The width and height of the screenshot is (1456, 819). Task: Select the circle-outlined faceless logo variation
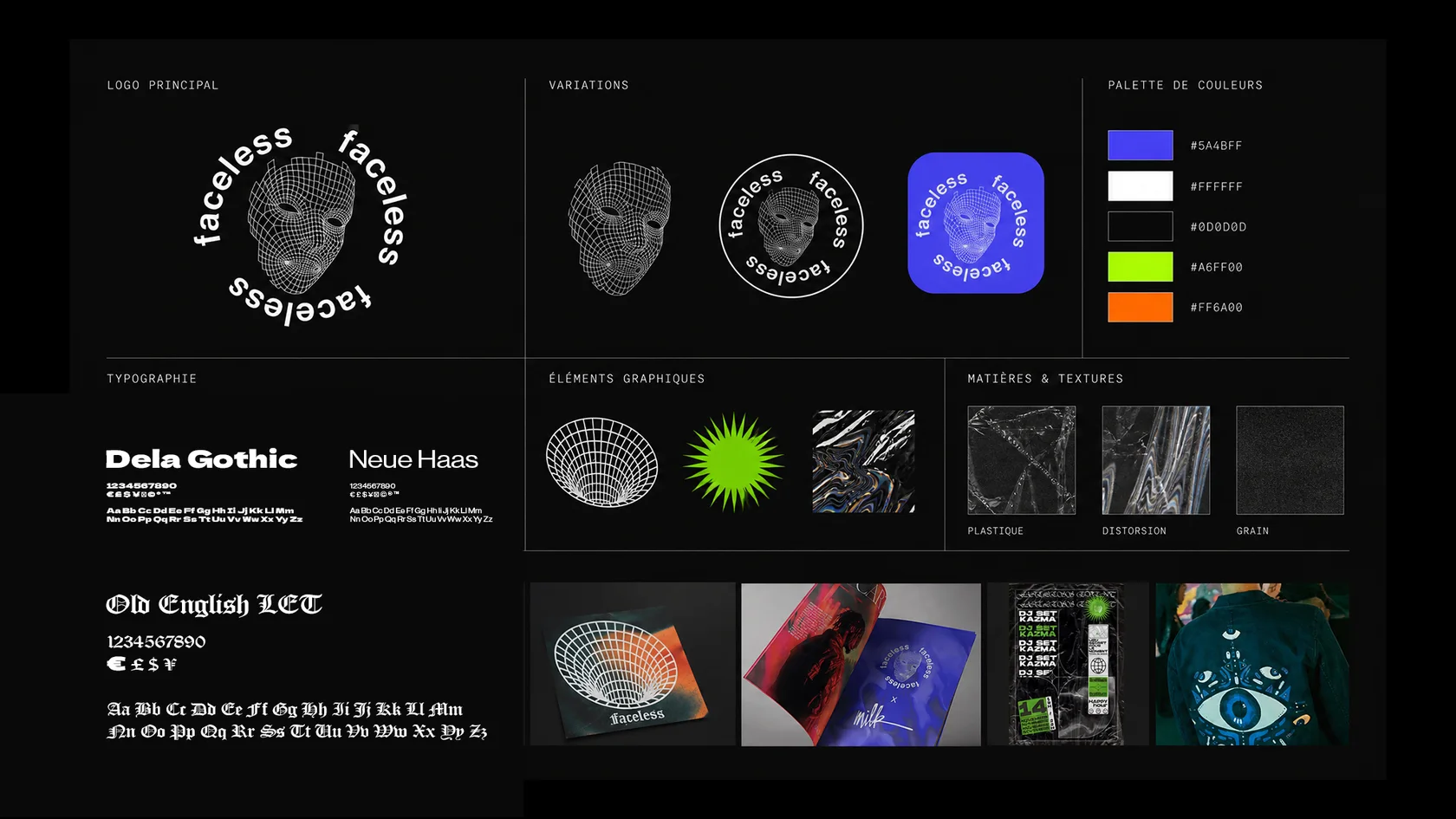791,226
